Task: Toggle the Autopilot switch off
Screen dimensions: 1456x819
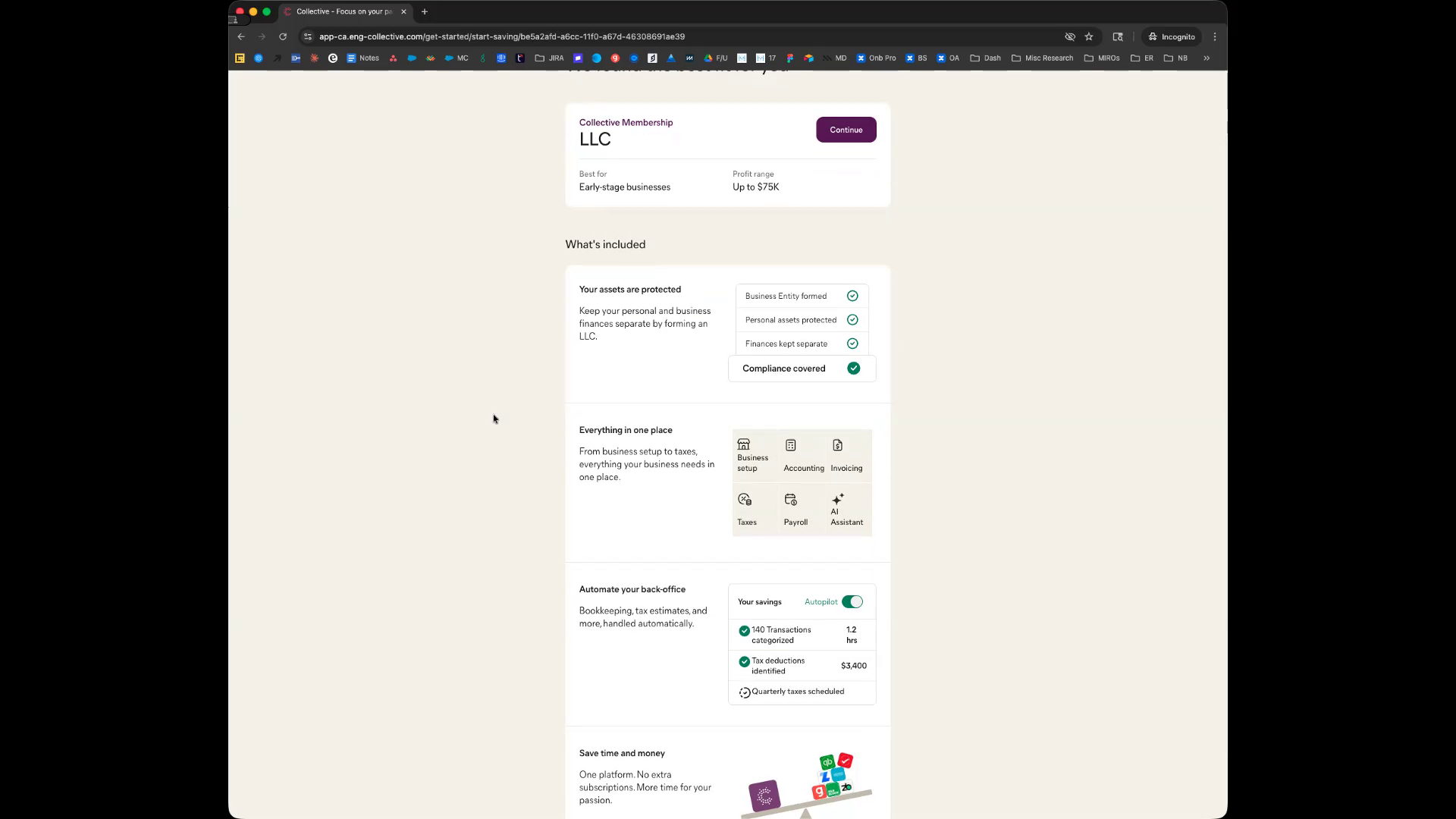Action: pyautogui.click(x=852, y=601)
